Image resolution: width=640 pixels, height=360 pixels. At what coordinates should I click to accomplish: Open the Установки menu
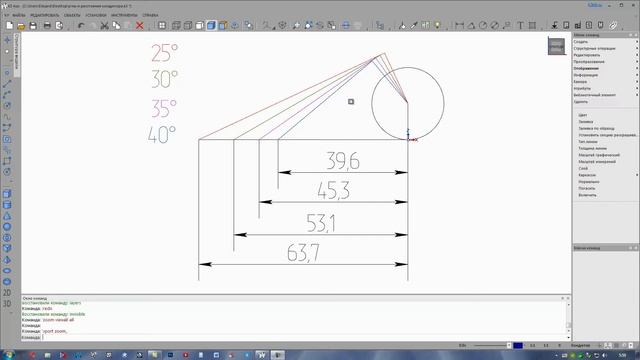[x=96, y=15]
